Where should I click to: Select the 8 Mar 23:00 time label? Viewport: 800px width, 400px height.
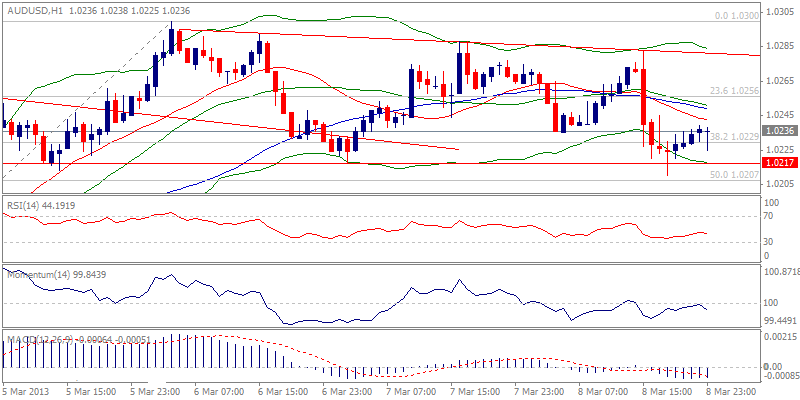[x=735, y=390]
